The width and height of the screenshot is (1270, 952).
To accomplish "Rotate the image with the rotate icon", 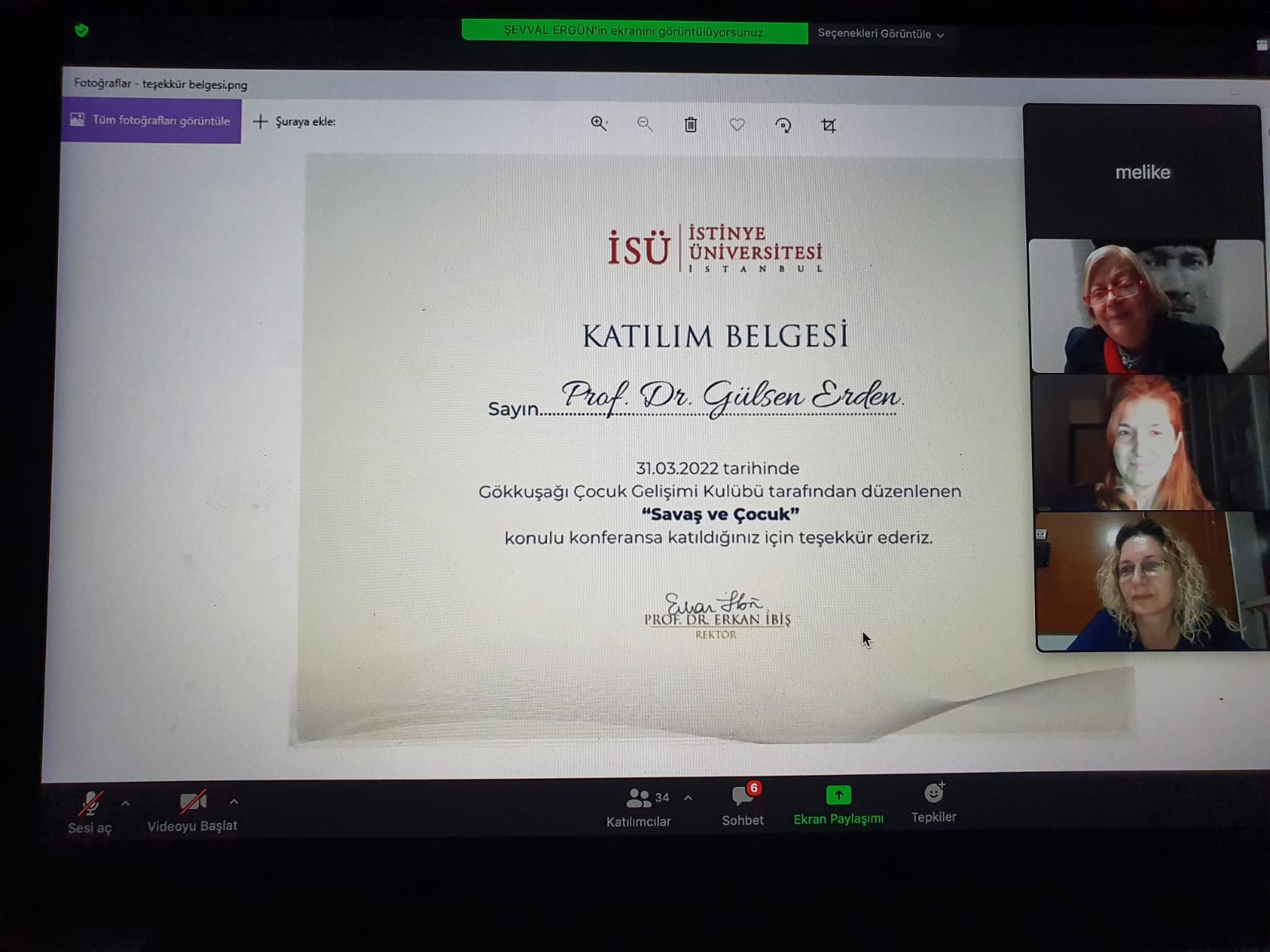I will tap(783, 125).
